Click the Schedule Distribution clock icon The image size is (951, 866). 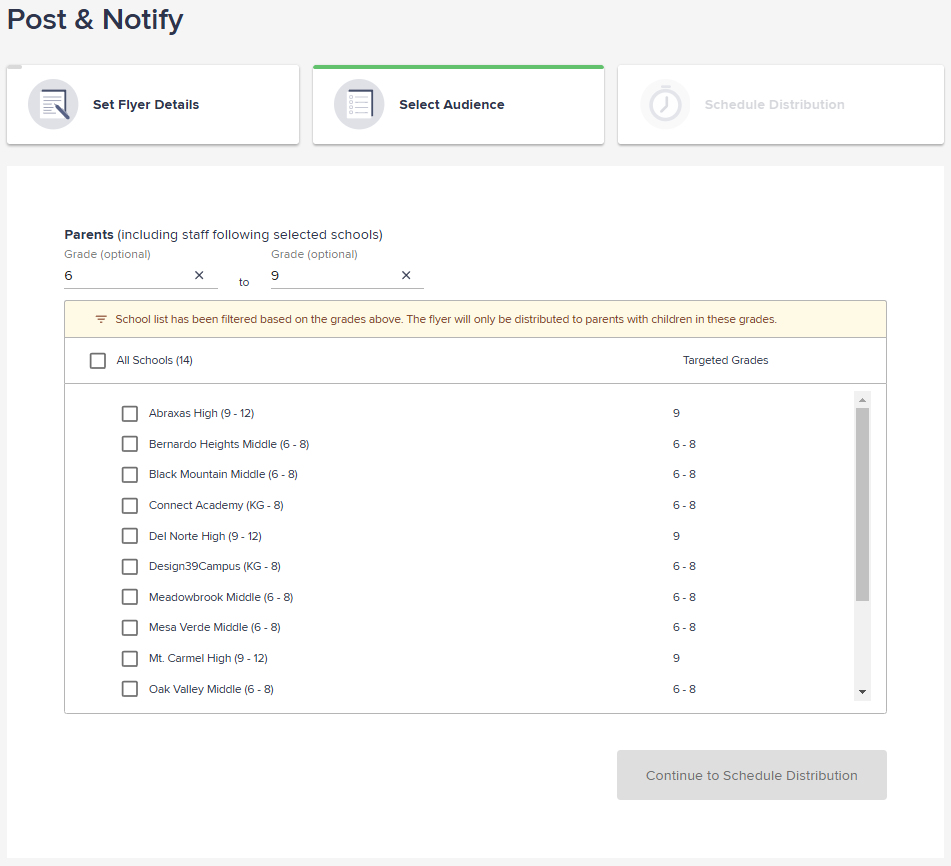click(665, 104)
